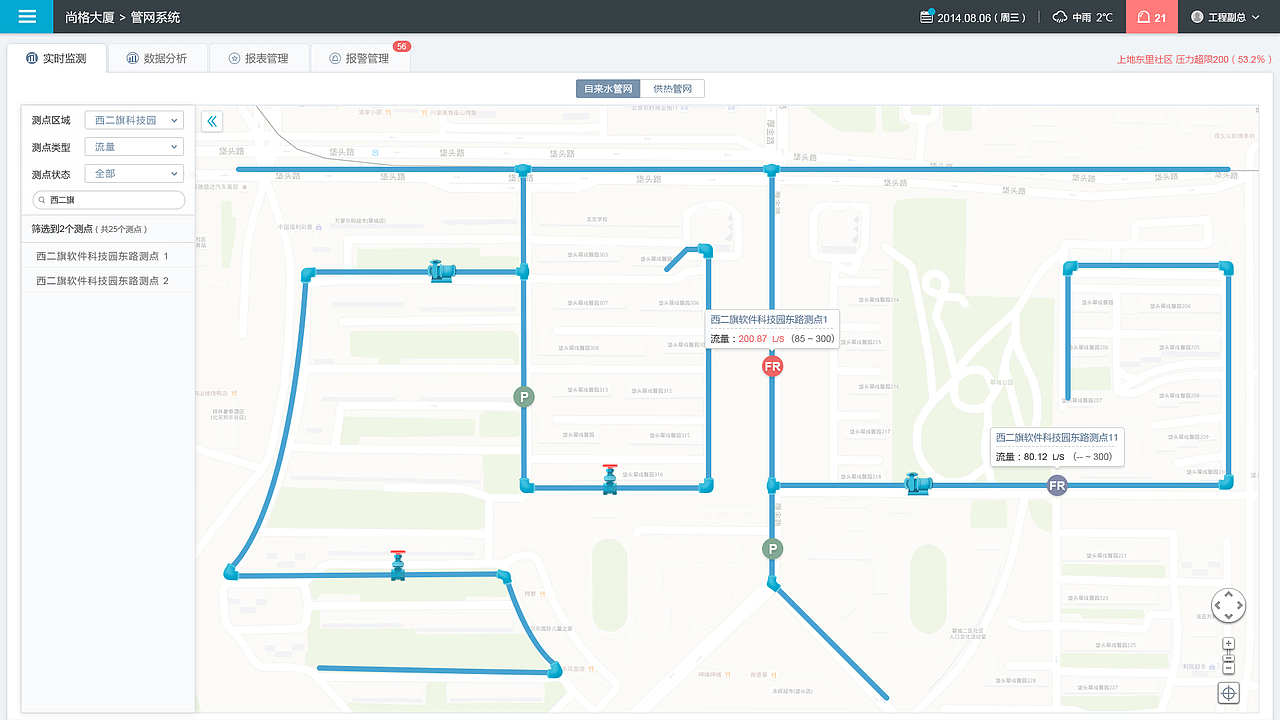Collapse the side panel with double-chevron
Viewport: 1280px width, 720px height.
(212, 122)
